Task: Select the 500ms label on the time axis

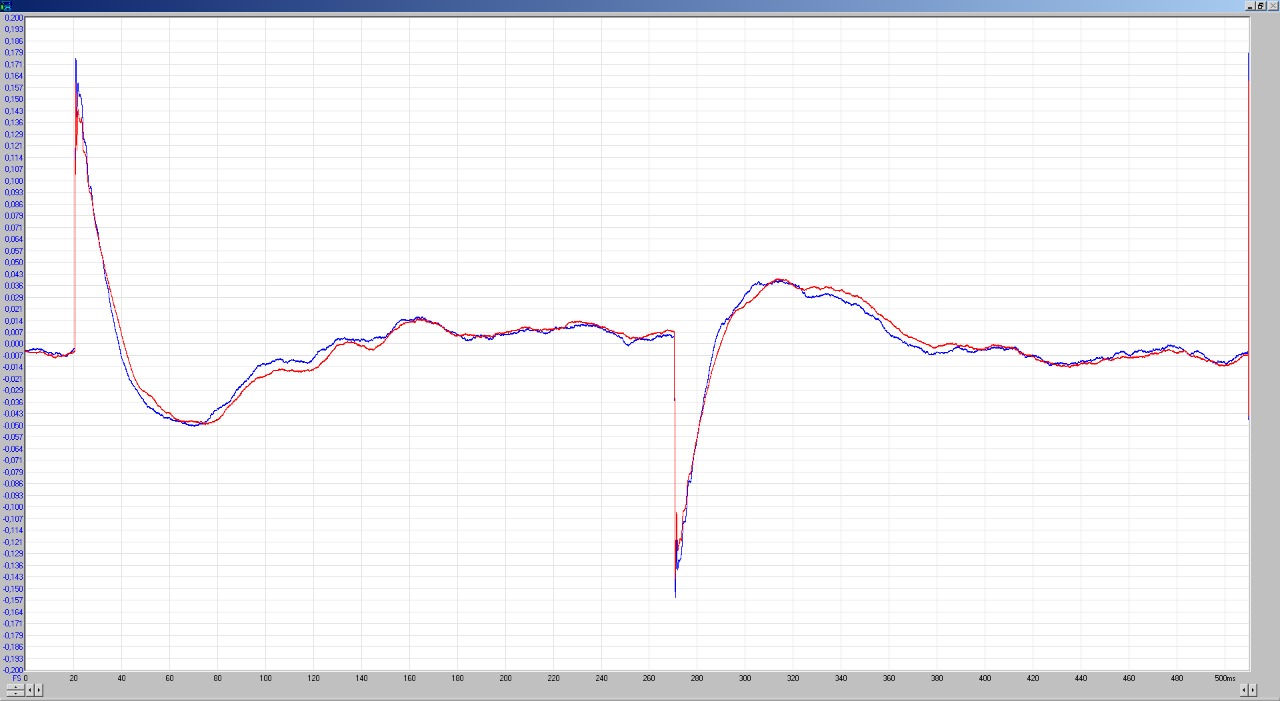Action: tap(1225, 678)
